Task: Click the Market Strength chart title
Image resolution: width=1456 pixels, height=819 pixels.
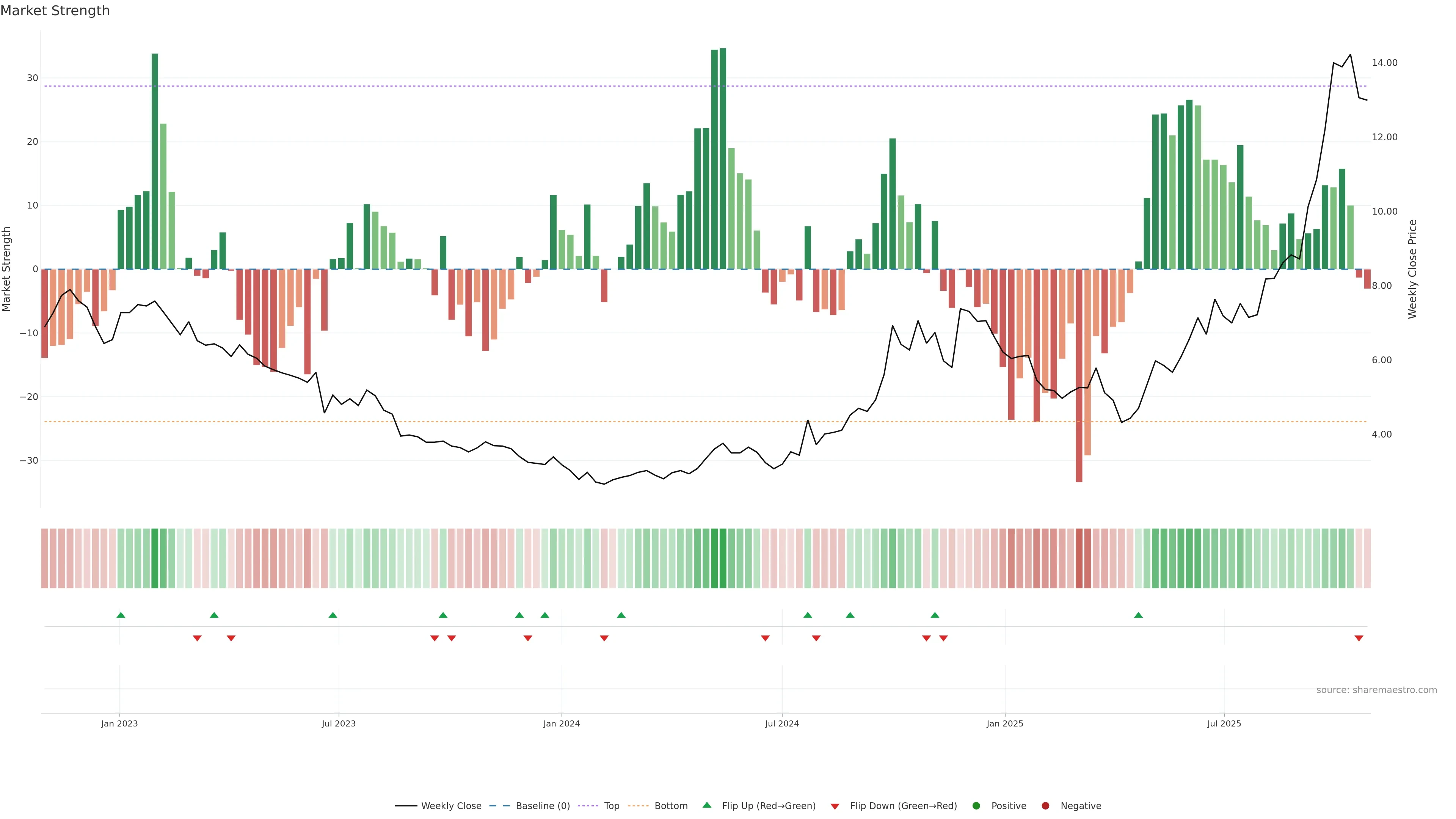Action: (x=55, y=11)
